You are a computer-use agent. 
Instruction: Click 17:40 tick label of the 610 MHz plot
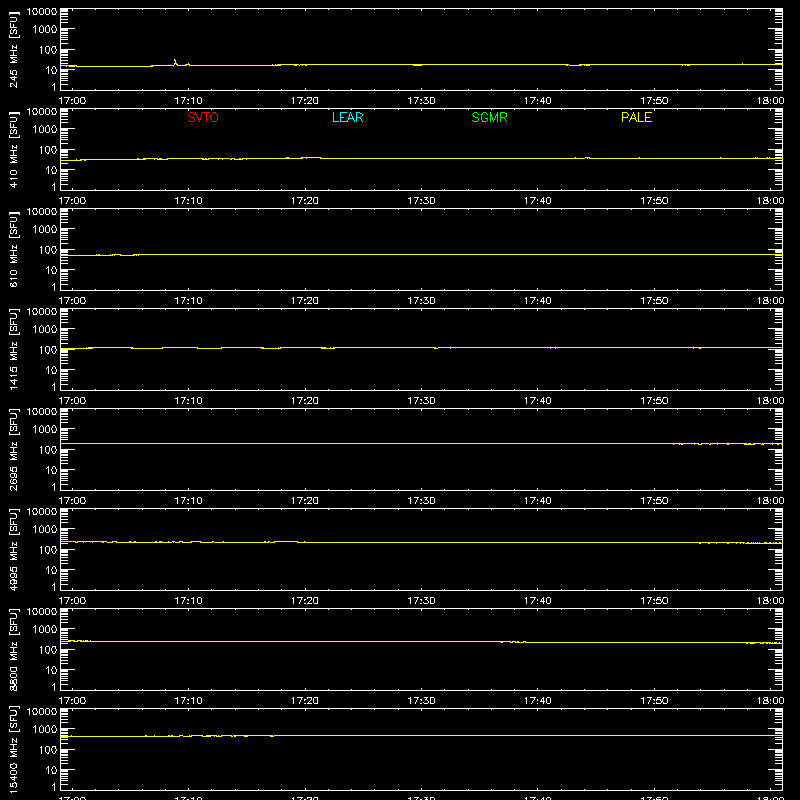538,301
